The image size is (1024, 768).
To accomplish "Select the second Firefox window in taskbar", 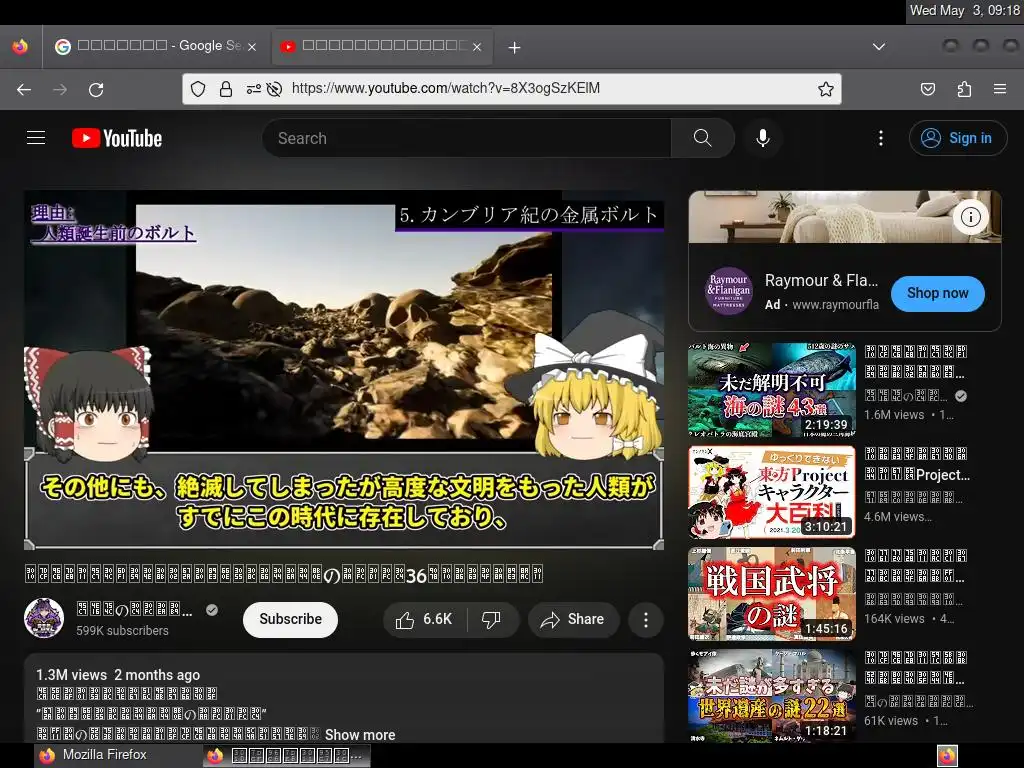I will (287, 756).
